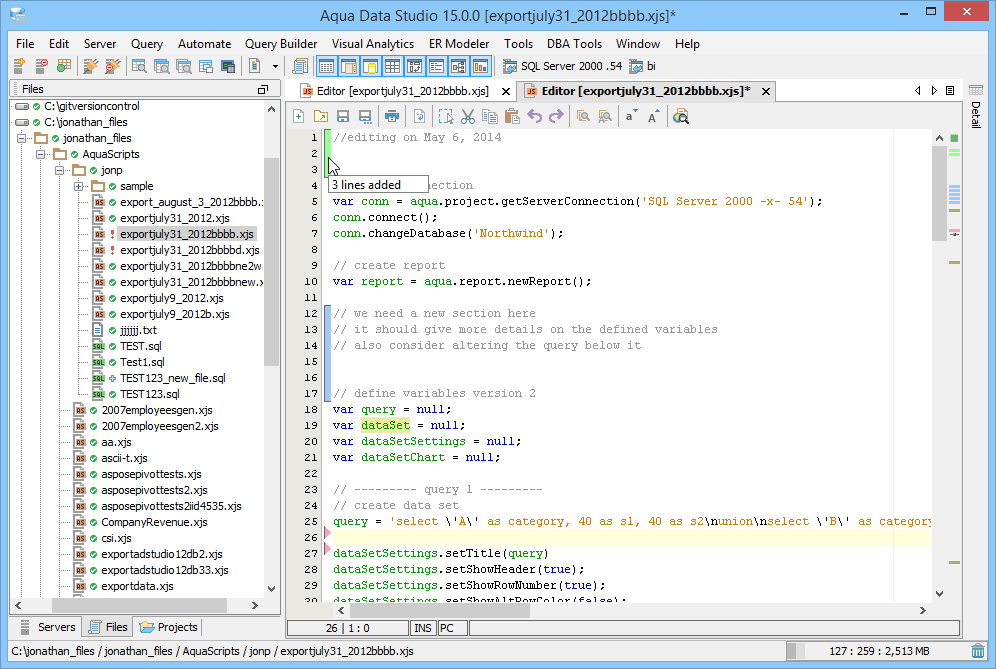This screenshot has width=996, height=669.
Task: Select TEST123_new_file.sql in the file tree
Action: coord(172,378)
